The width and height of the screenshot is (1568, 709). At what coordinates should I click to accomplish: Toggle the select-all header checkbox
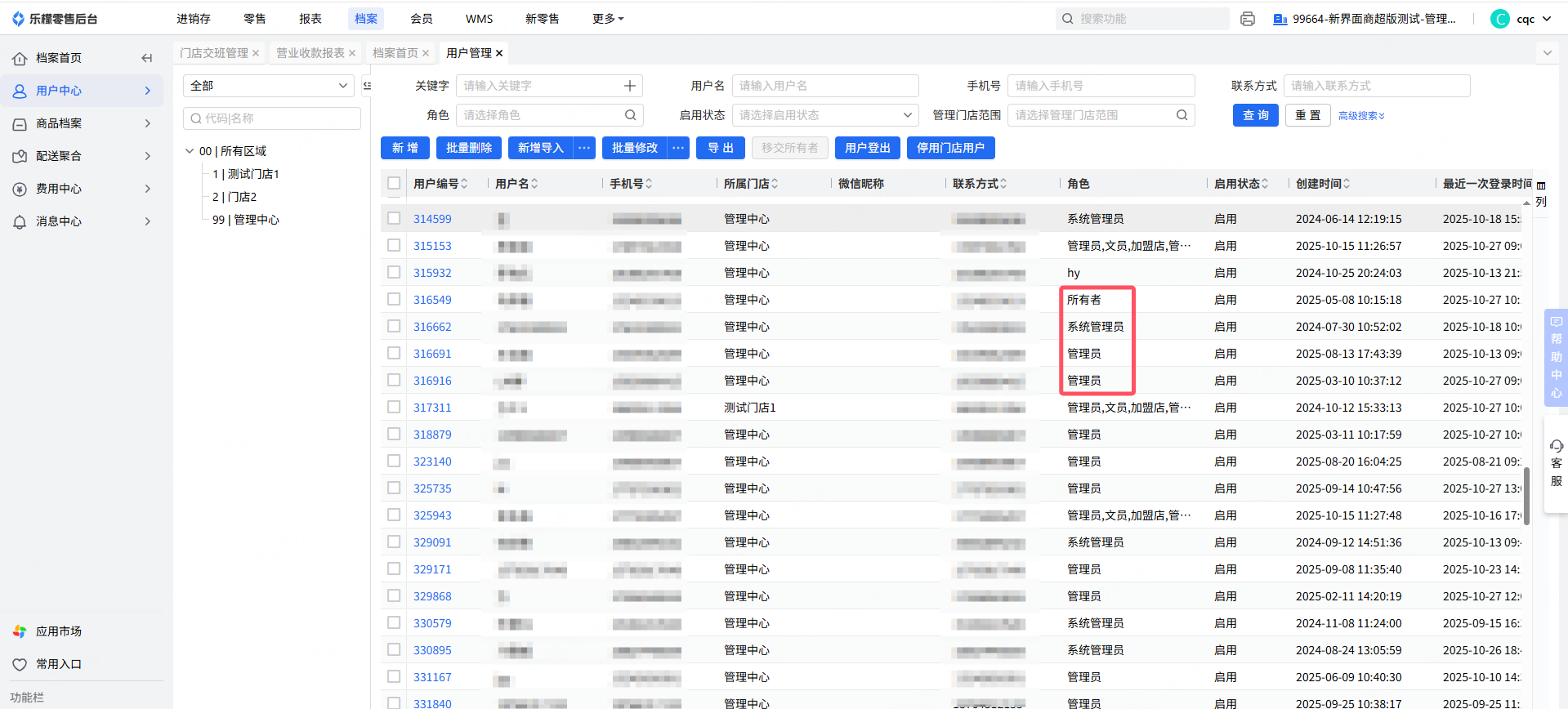pyautogui.click(x=394, y=184)
